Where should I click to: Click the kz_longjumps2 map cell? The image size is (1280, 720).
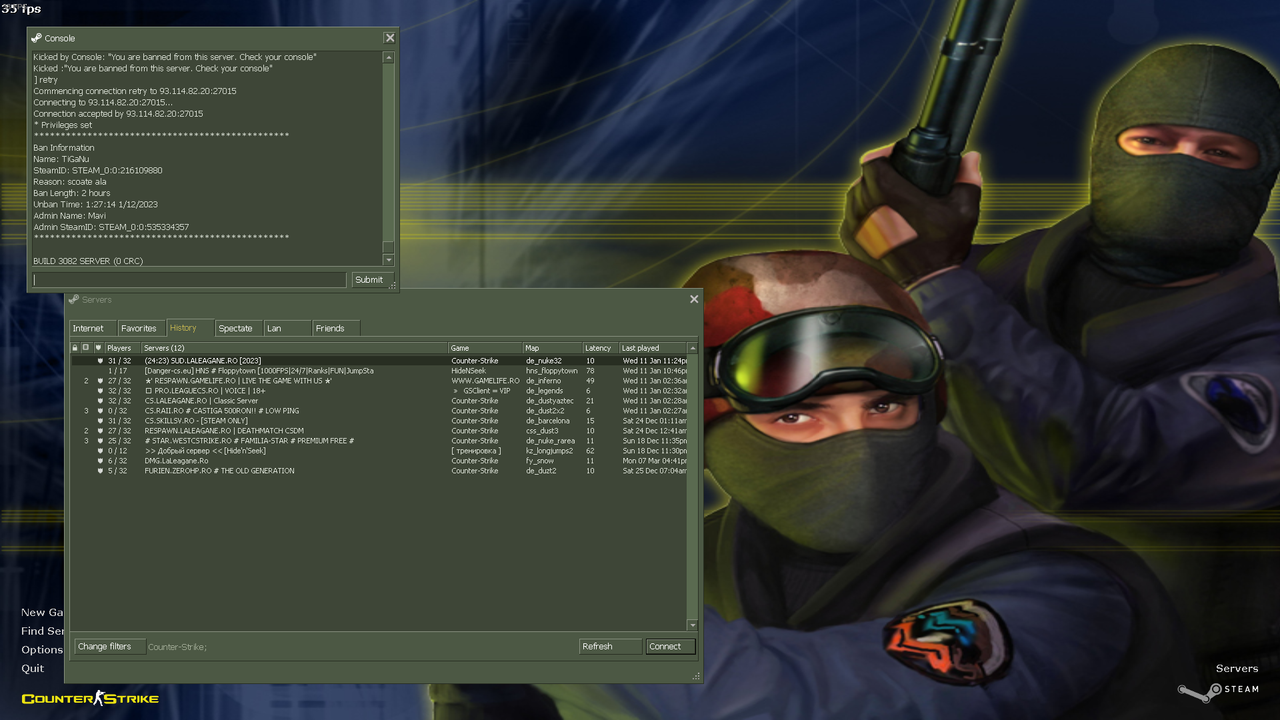point(549,450)
